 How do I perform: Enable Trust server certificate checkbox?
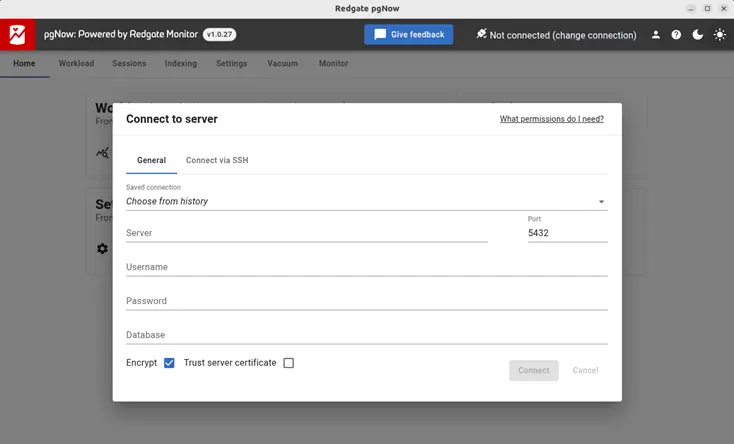point(289,363)
